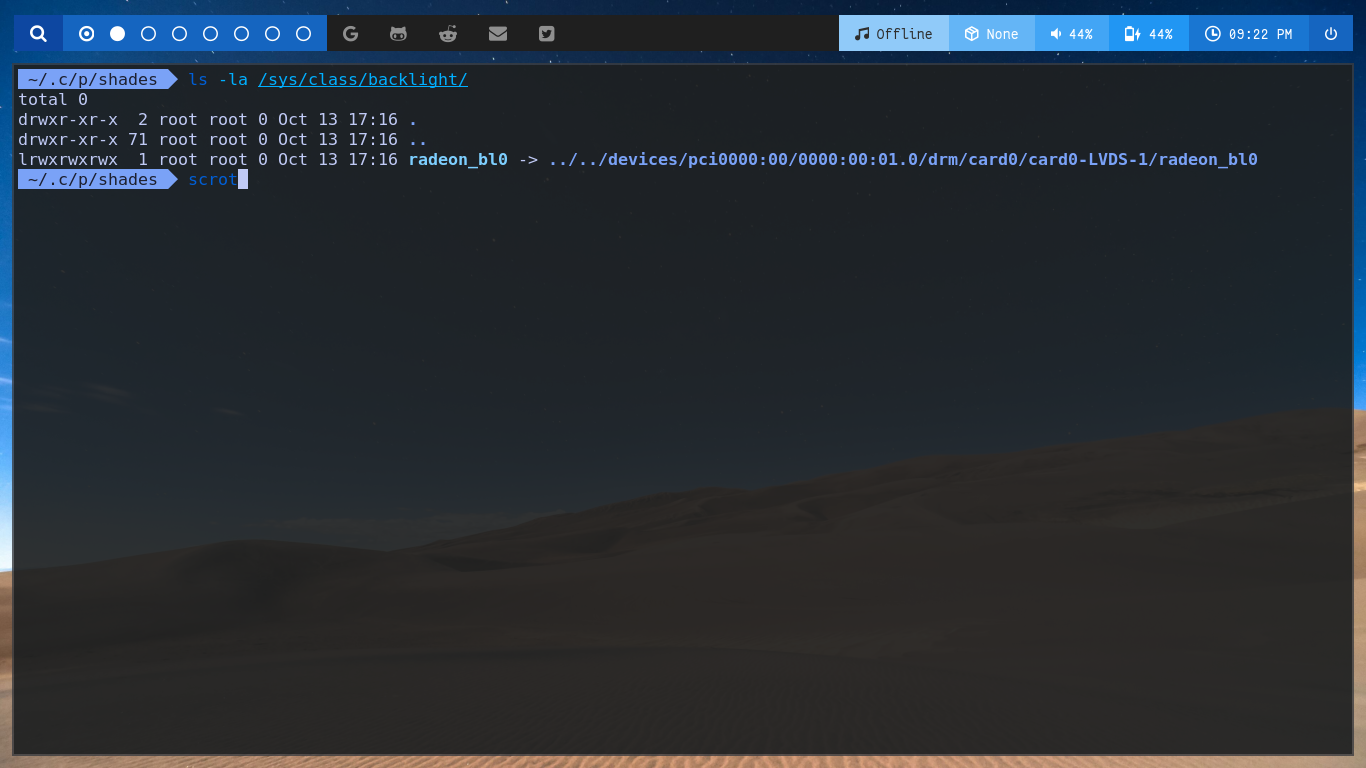Open the /sys/class/backlight/ link in the terminal
1366x768 pixels.
point(363,79)
